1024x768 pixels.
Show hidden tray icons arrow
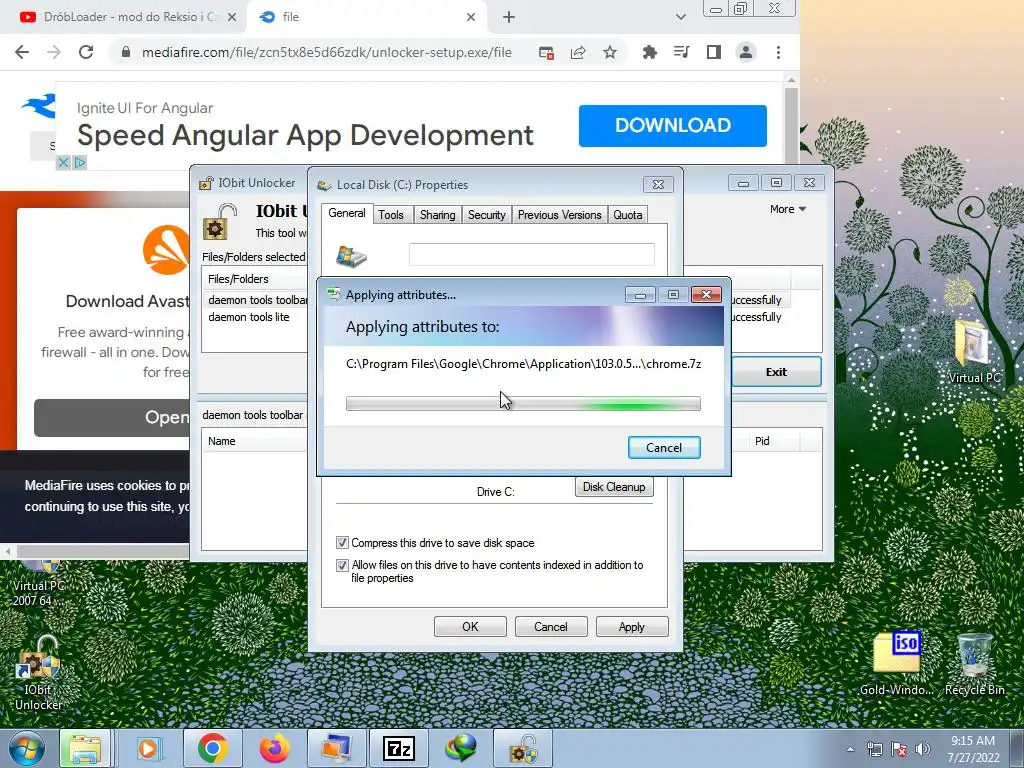pyautogui.click(x=850, y=749)
